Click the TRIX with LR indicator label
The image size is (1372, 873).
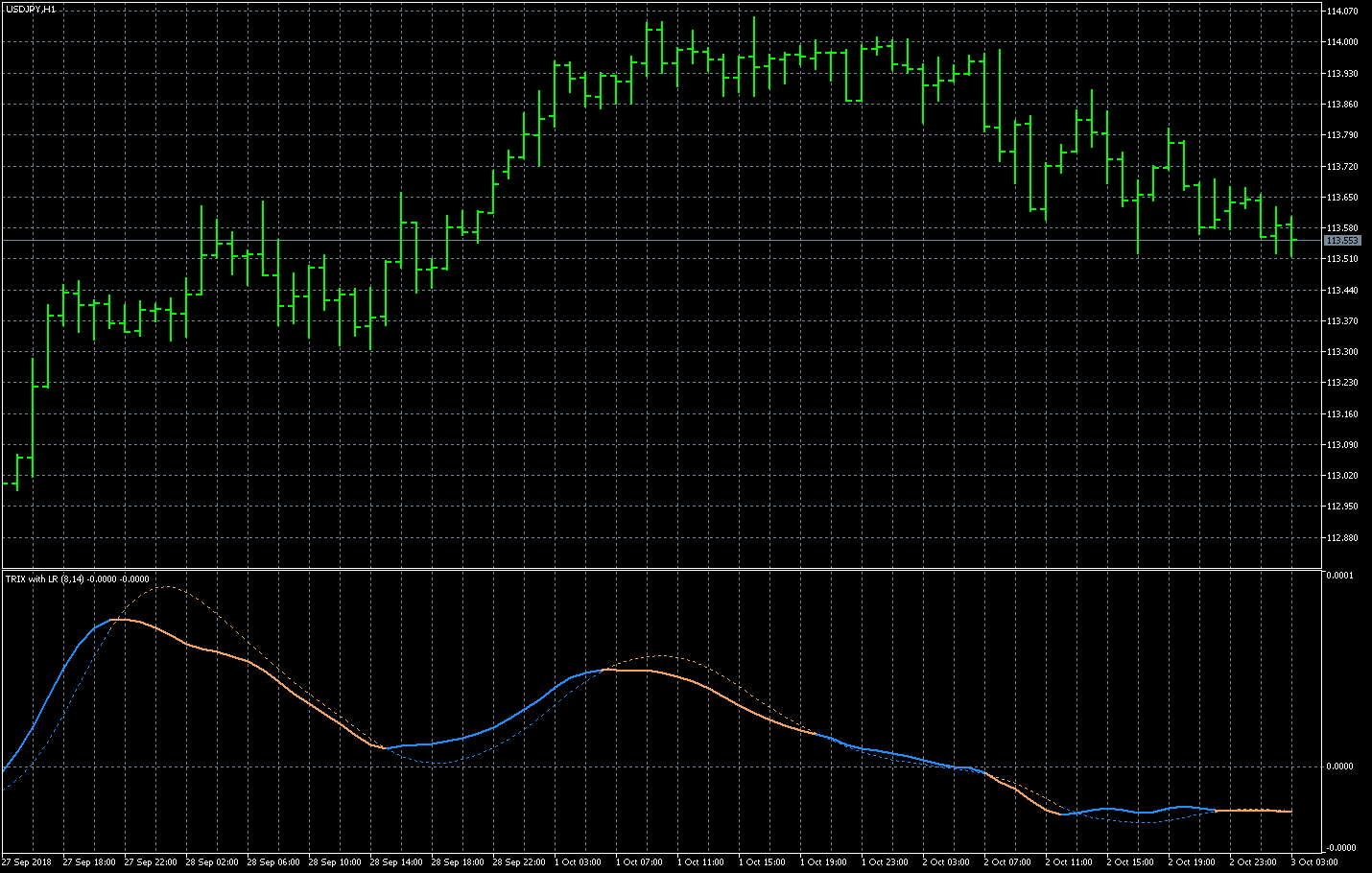(77, 578)
